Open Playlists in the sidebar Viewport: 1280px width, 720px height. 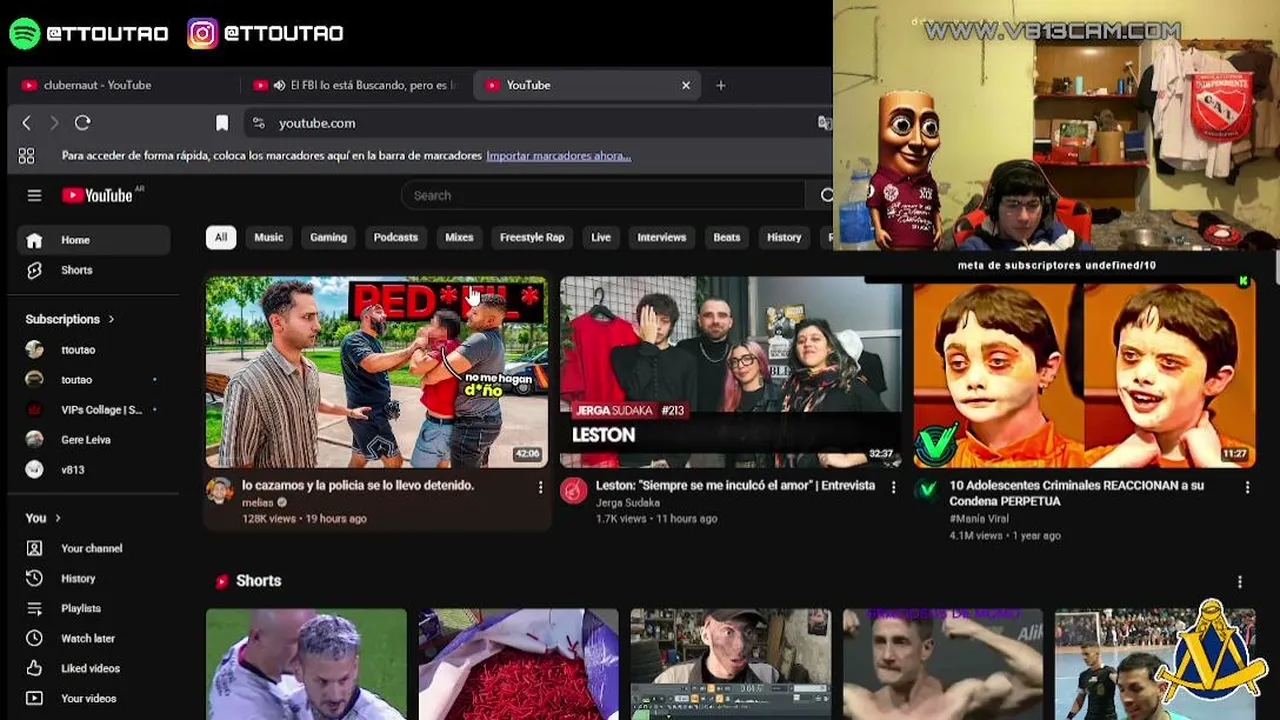(x=94, y=608)
